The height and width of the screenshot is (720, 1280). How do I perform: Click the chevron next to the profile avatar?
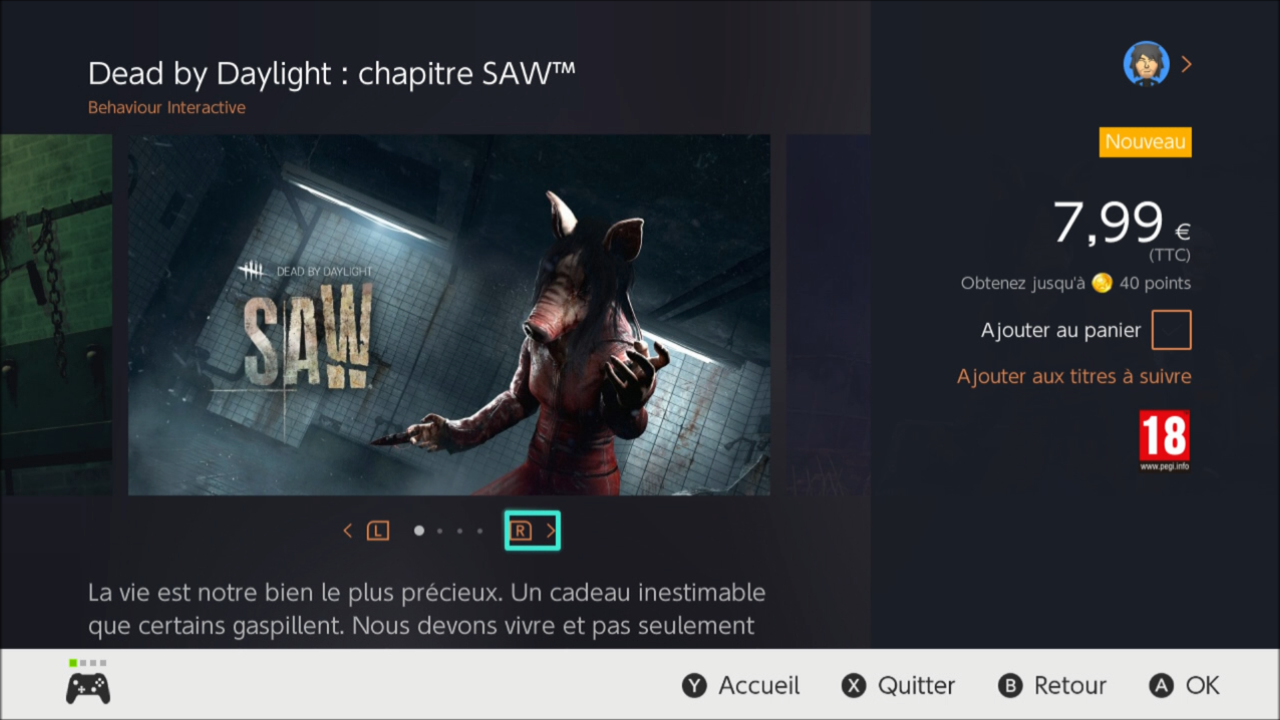[1186, 64]
